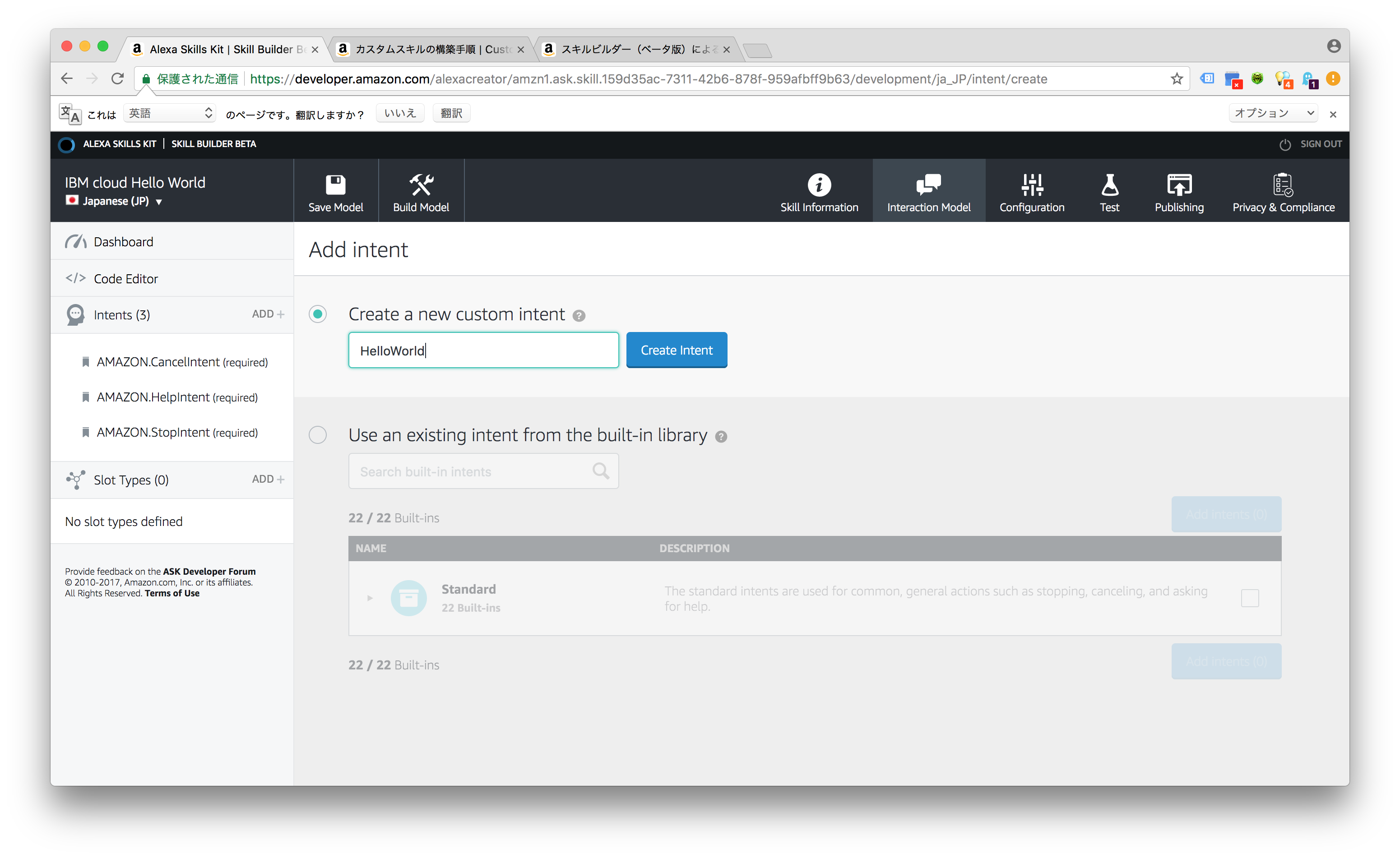Click the built-in intents search magnifier icon
1400x858 pixels.
pyautogui.click(x=601, y=471)
